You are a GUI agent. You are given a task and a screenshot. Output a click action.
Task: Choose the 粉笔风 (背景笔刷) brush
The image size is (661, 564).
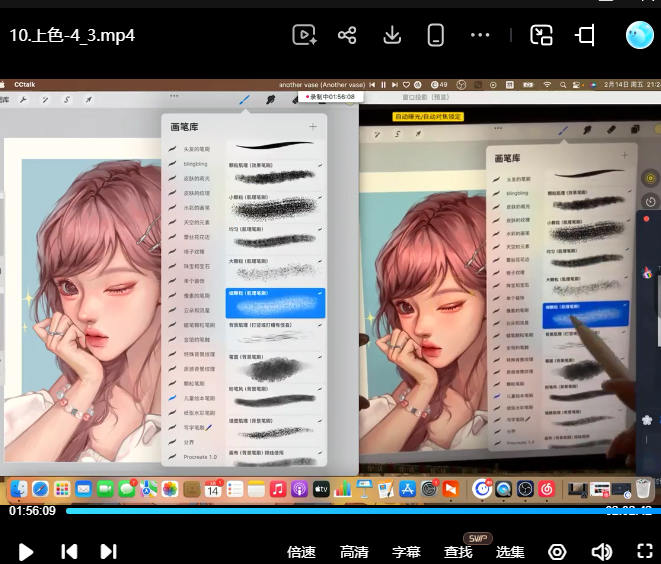click(275, 398)
